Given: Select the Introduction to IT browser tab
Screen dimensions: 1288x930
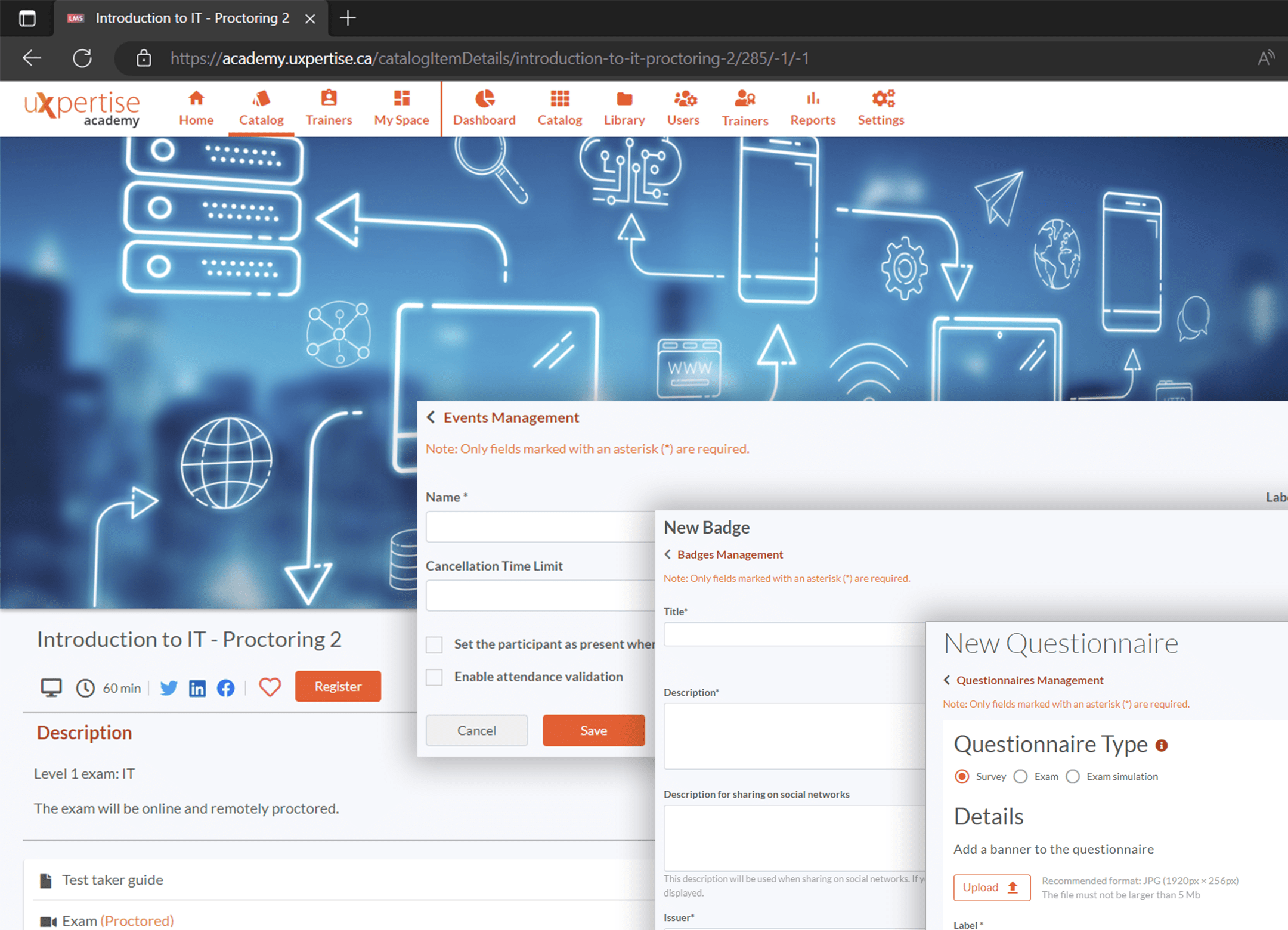Looking at the screenshot, I should tap(192, 18).
